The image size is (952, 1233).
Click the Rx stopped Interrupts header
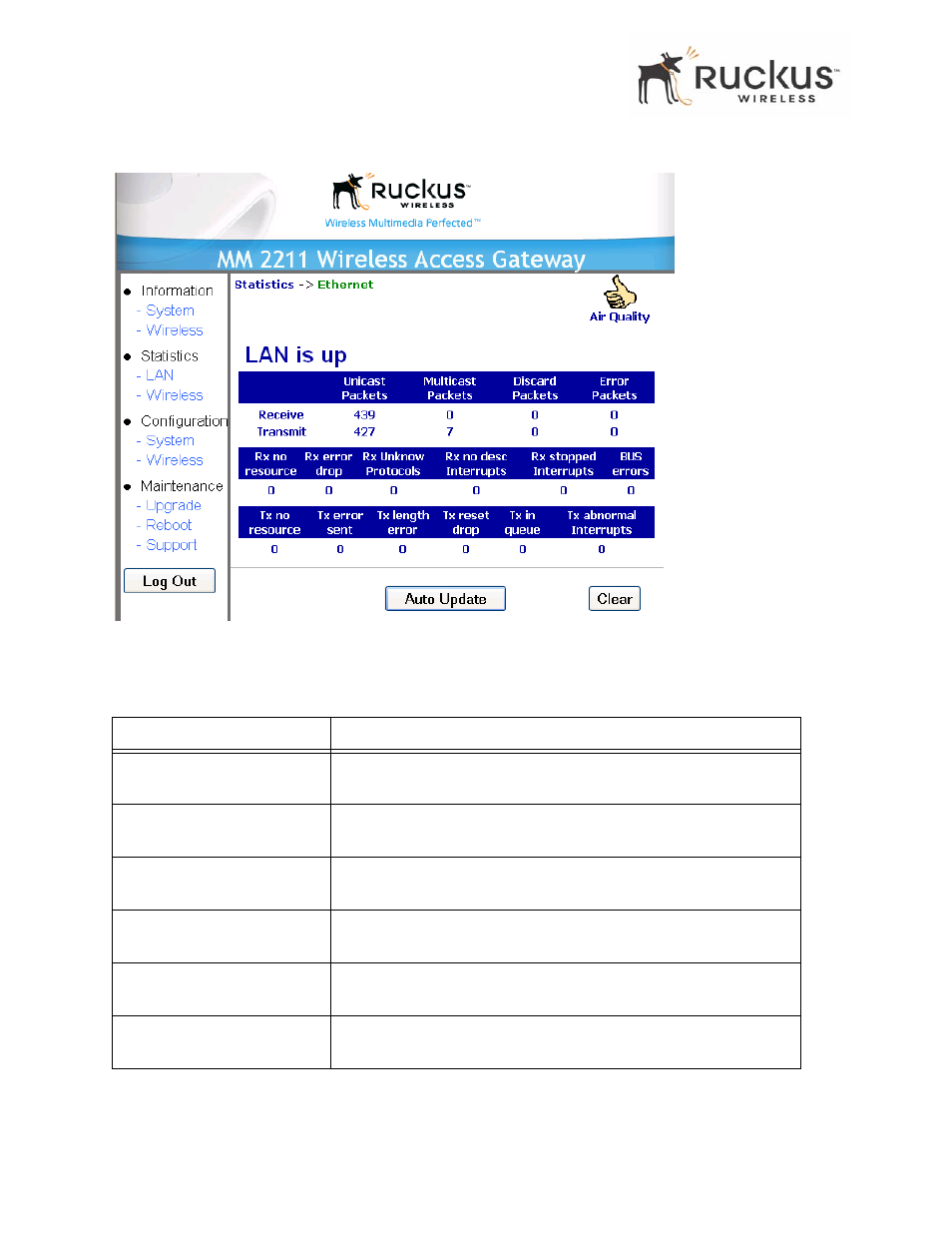pos(564,464)
